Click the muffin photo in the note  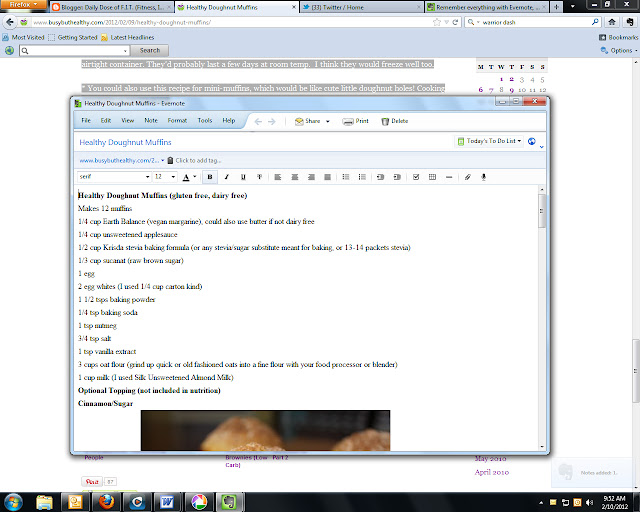265,430
